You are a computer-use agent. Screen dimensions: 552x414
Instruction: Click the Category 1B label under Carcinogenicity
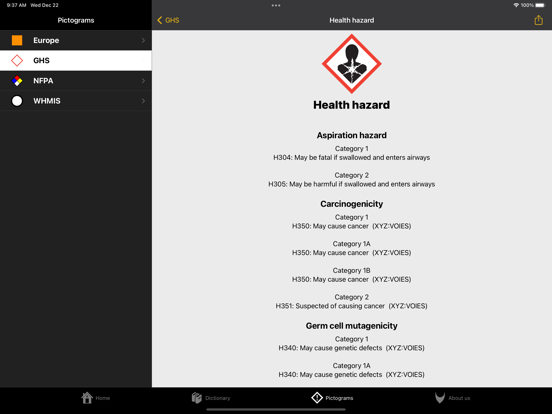click(352, 270)
